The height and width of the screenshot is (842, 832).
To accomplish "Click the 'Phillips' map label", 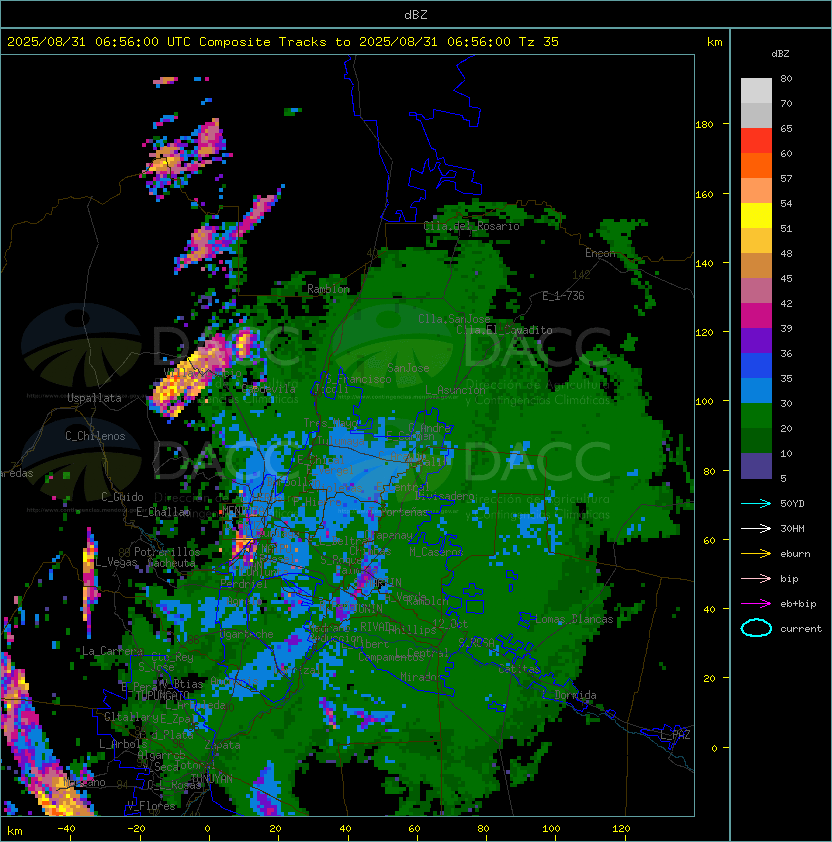I will click(x=412, y=629).
